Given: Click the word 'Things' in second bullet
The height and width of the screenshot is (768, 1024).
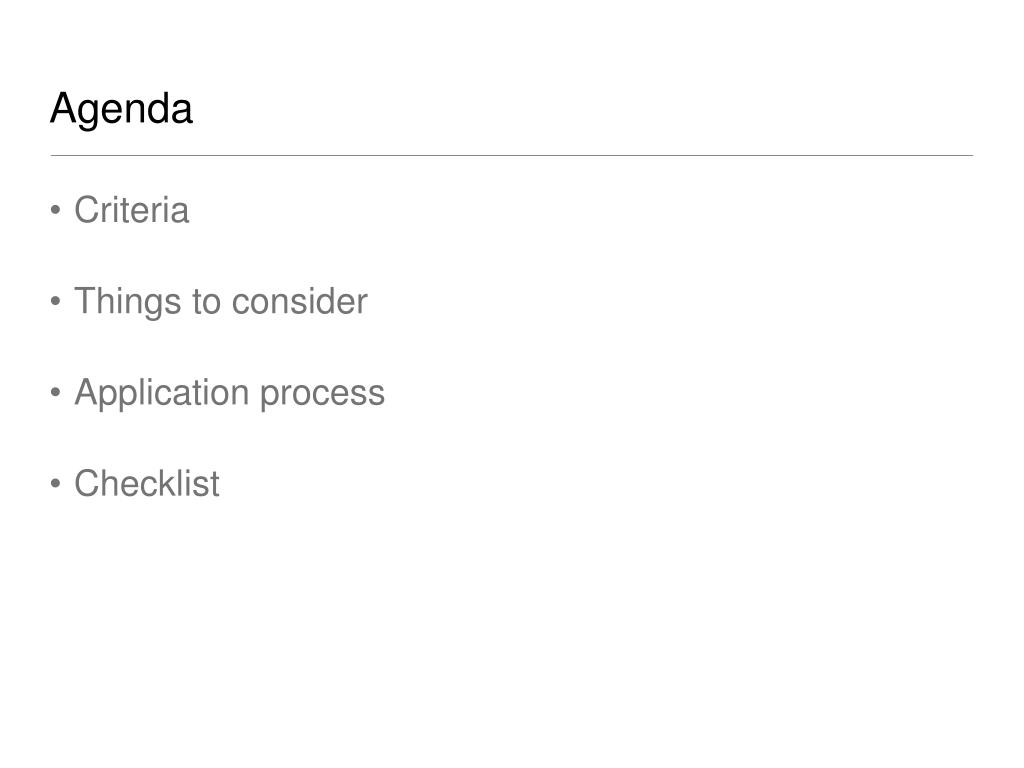Looking at the screenshot, I should coord(127,302).
